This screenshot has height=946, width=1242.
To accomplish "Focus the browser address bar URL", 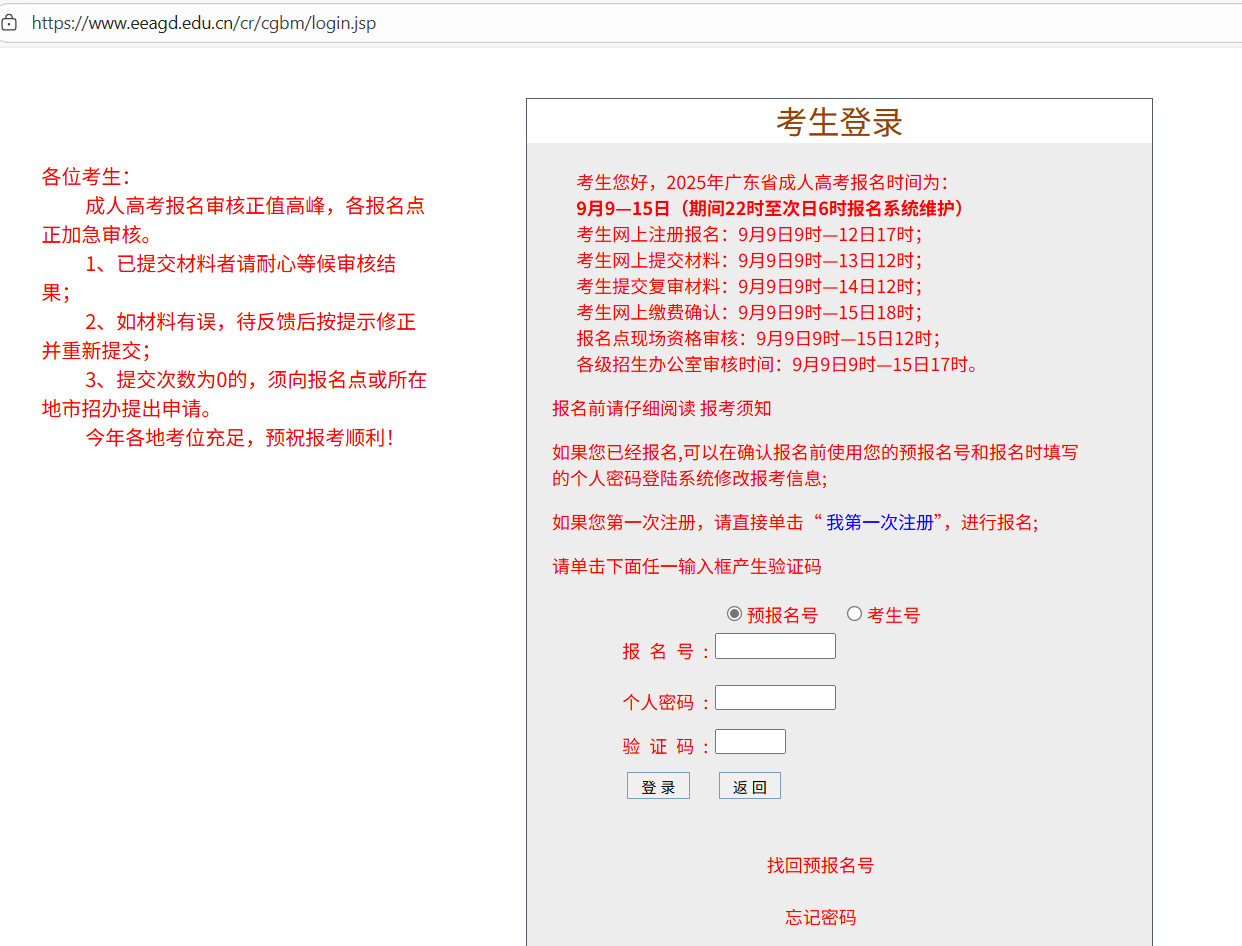I will (x=204, y=22).
